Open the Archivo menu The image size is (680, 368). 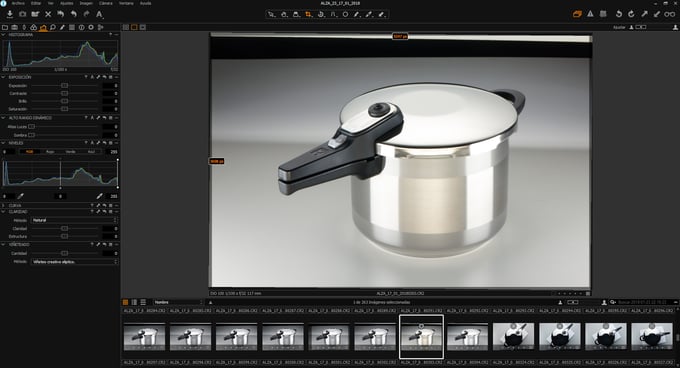tap(18, 3)
